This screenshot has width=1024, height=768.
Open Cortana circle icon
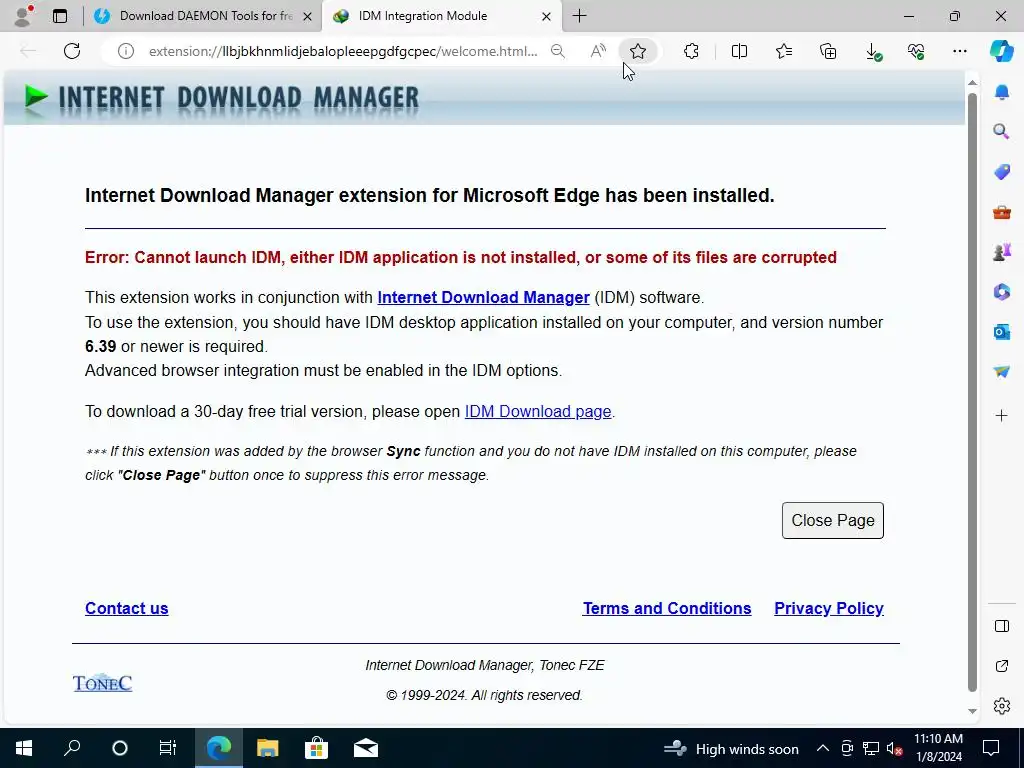pos(120,748)
